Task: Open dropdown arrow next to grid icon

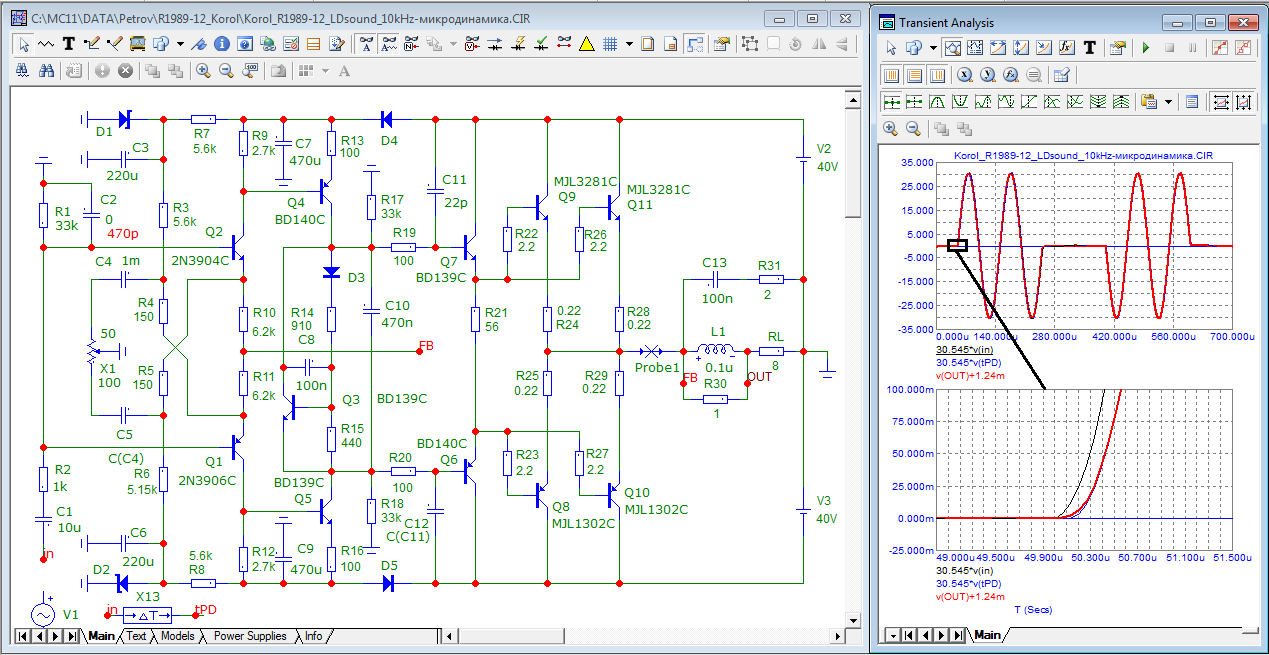Action: (629, 44)
